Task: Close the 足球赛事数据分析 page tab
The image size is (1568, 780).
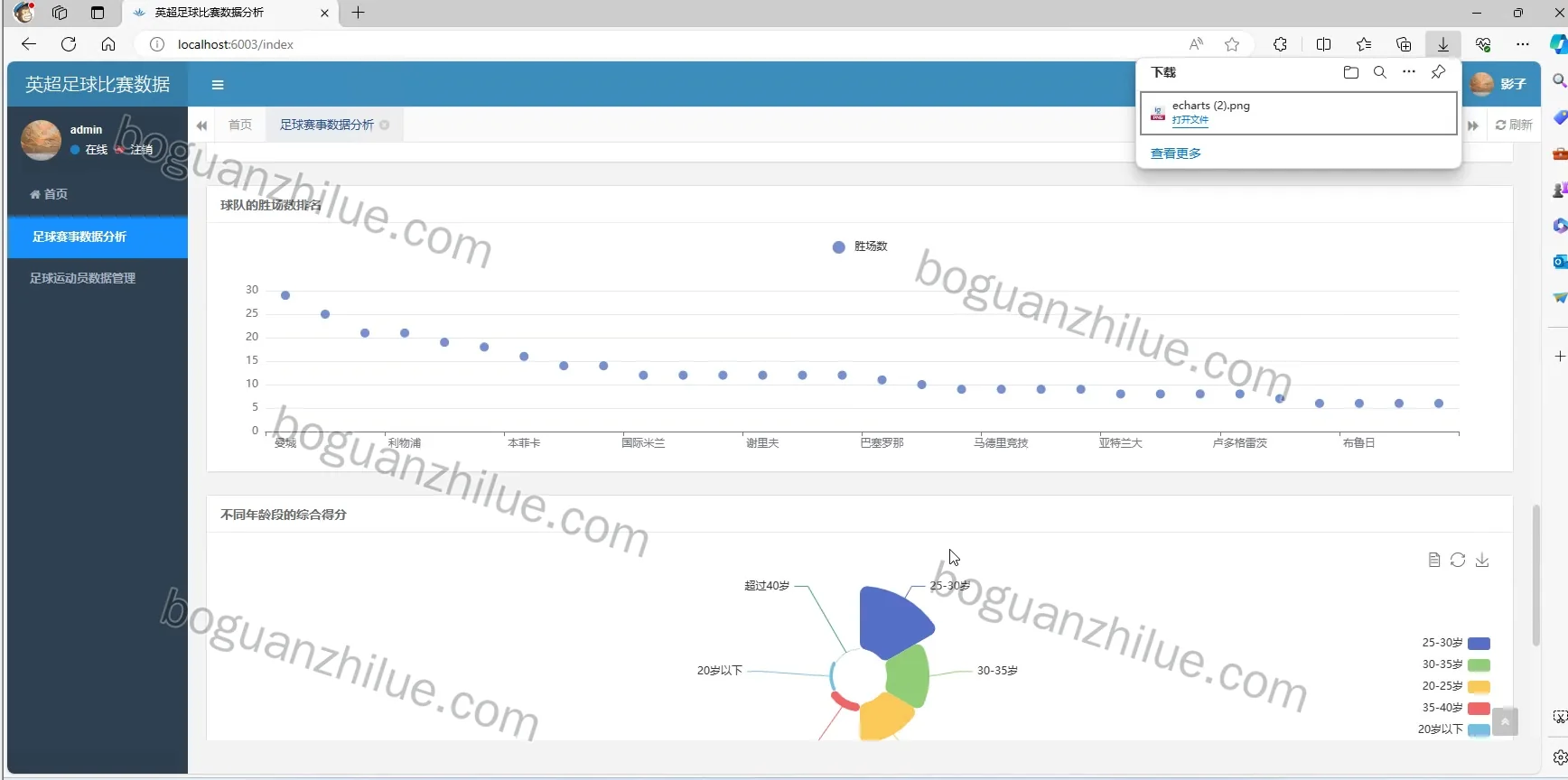Action: pos(385,125)
